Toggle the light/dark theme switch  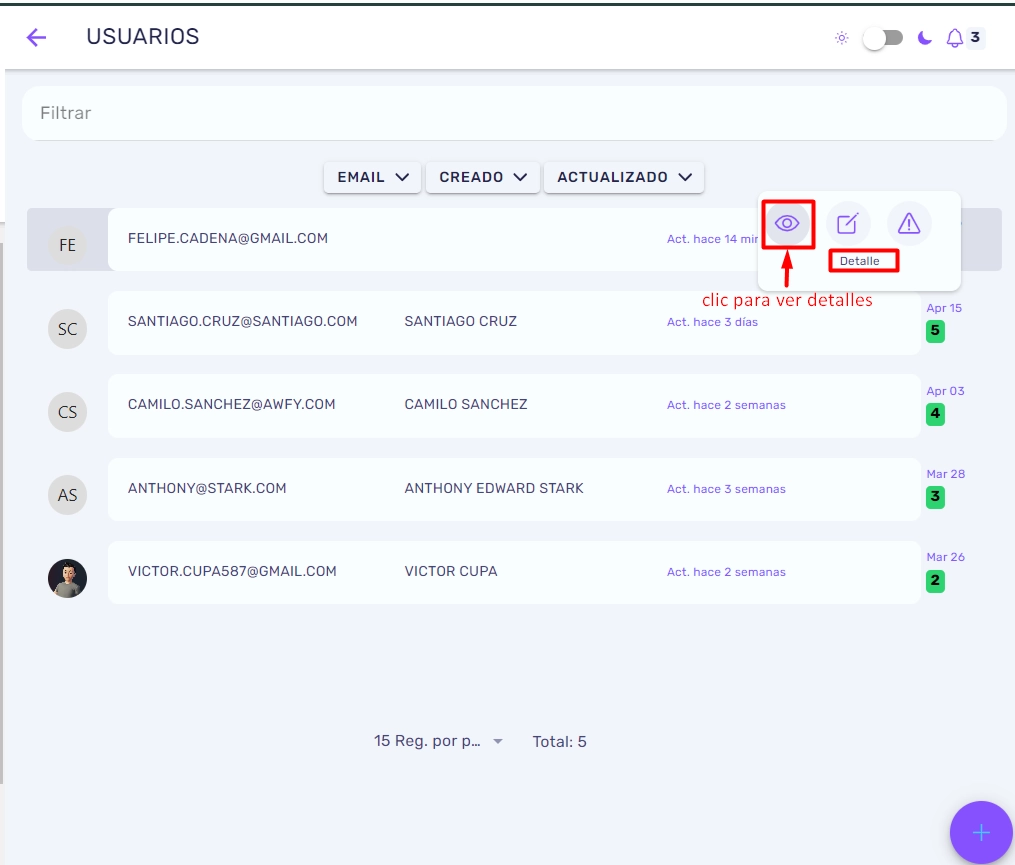pos(883,38)
